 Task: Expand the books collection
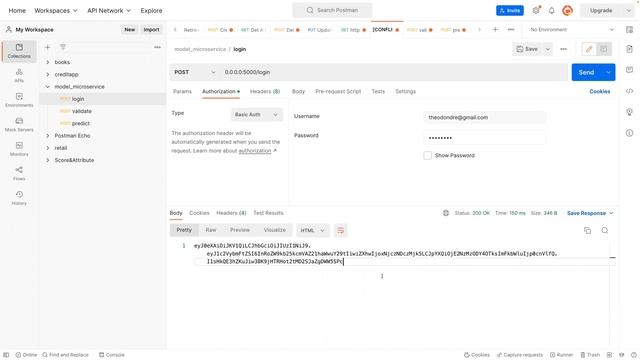click(48, 62)
